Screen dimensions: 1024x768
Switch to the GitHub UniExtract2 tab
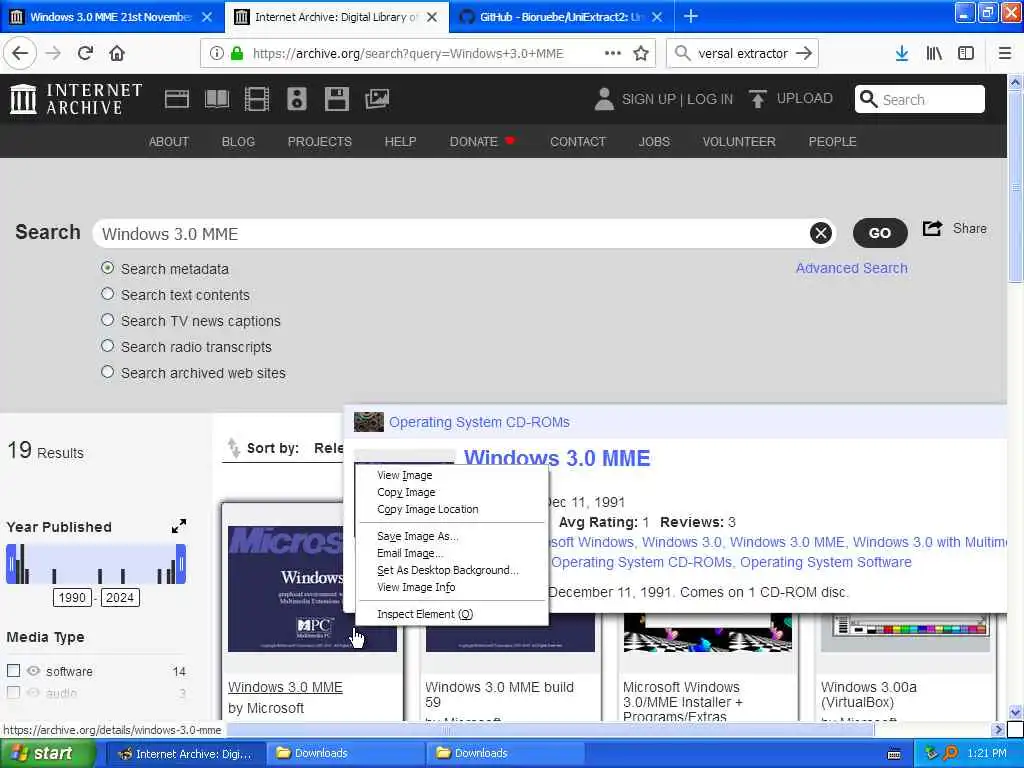[x=560, y=17]
